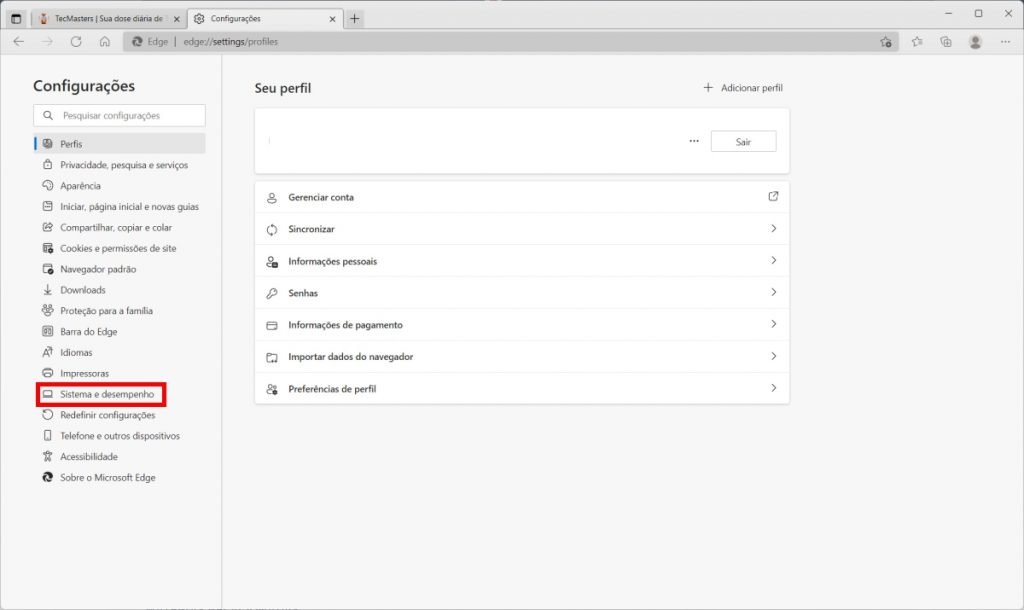This screenshot has height=610, width=1024.
Task: Click the profile avatar icon in toolbar
Action: (975, 42)
